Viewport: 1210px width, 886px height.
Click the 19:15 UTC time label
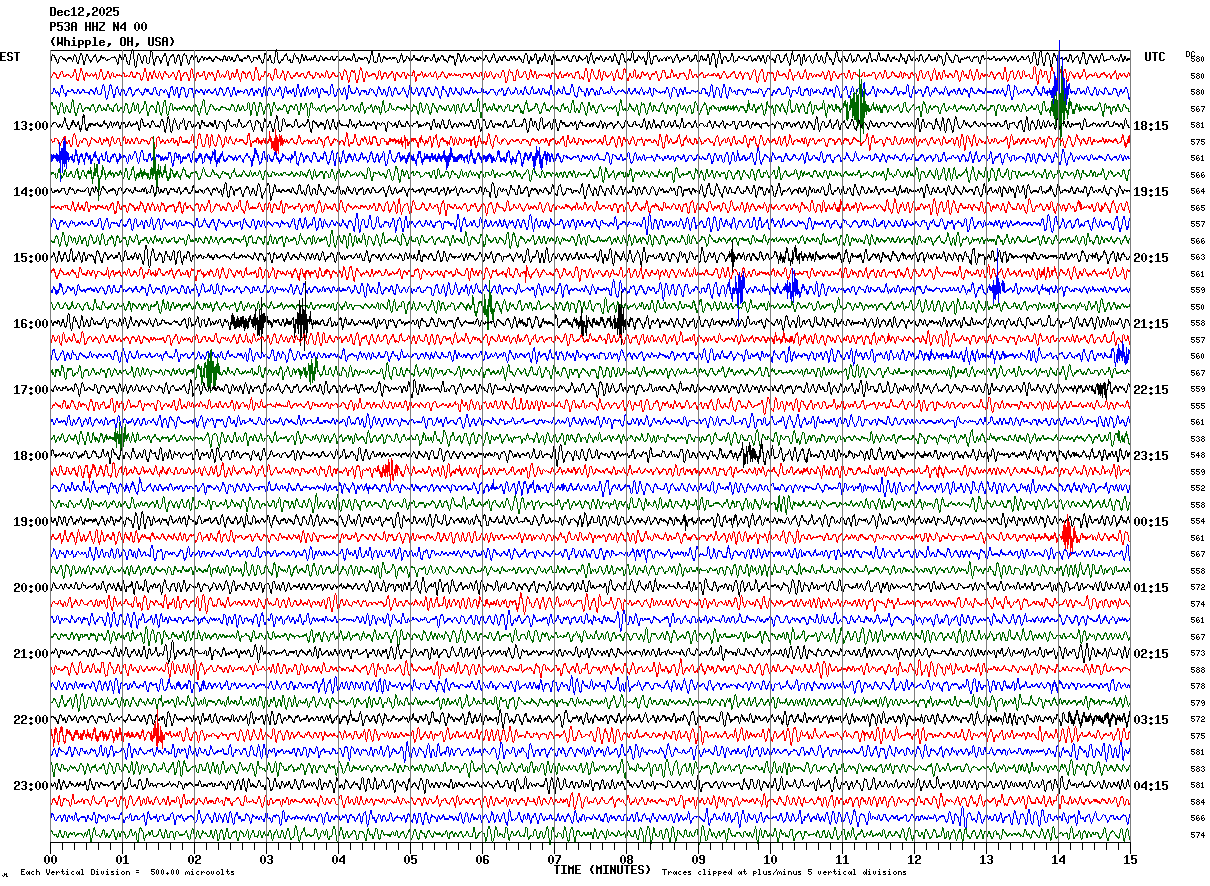point(1151,192)
